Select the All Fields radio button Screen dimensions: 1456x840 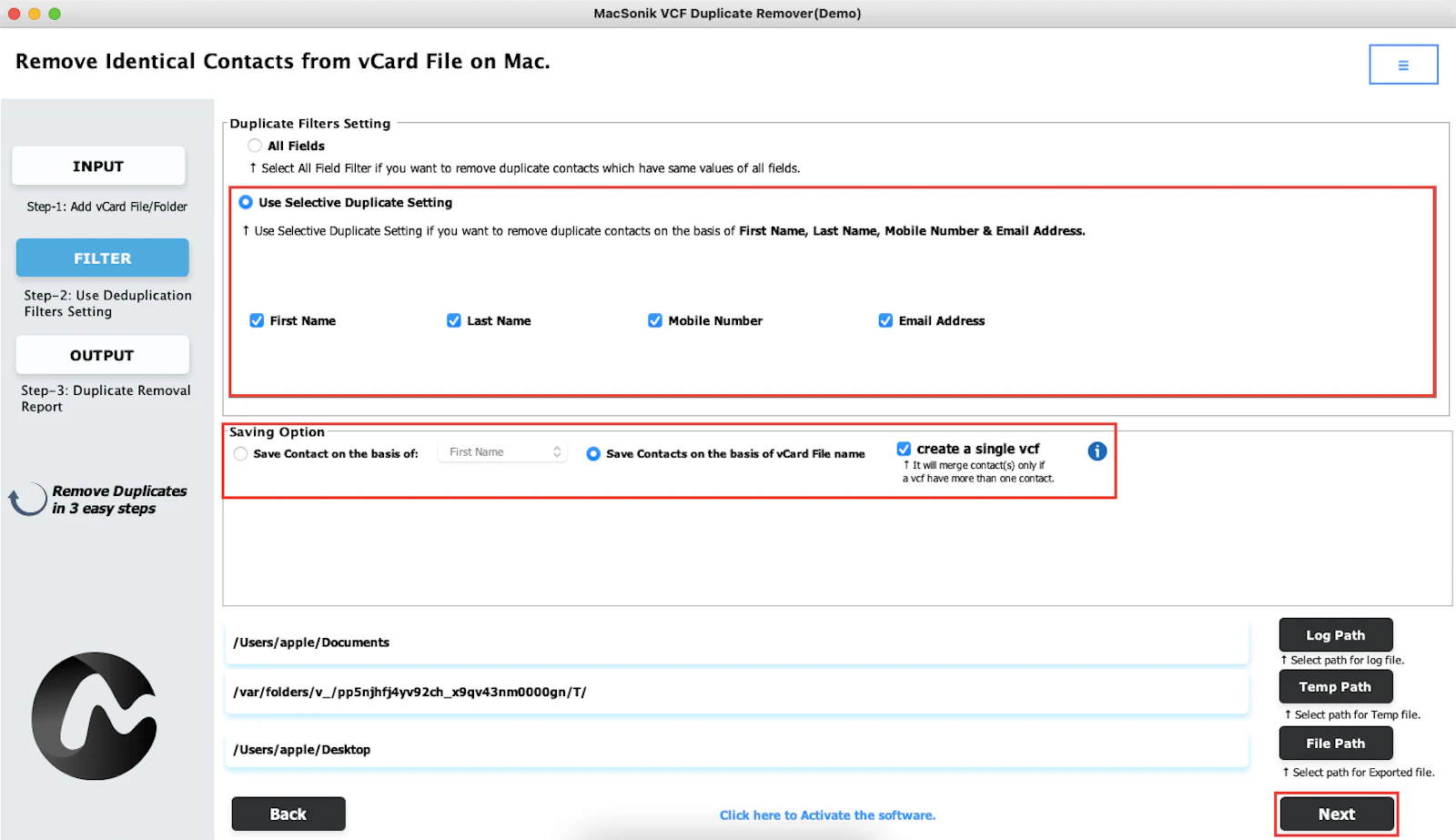click(255, 146)
